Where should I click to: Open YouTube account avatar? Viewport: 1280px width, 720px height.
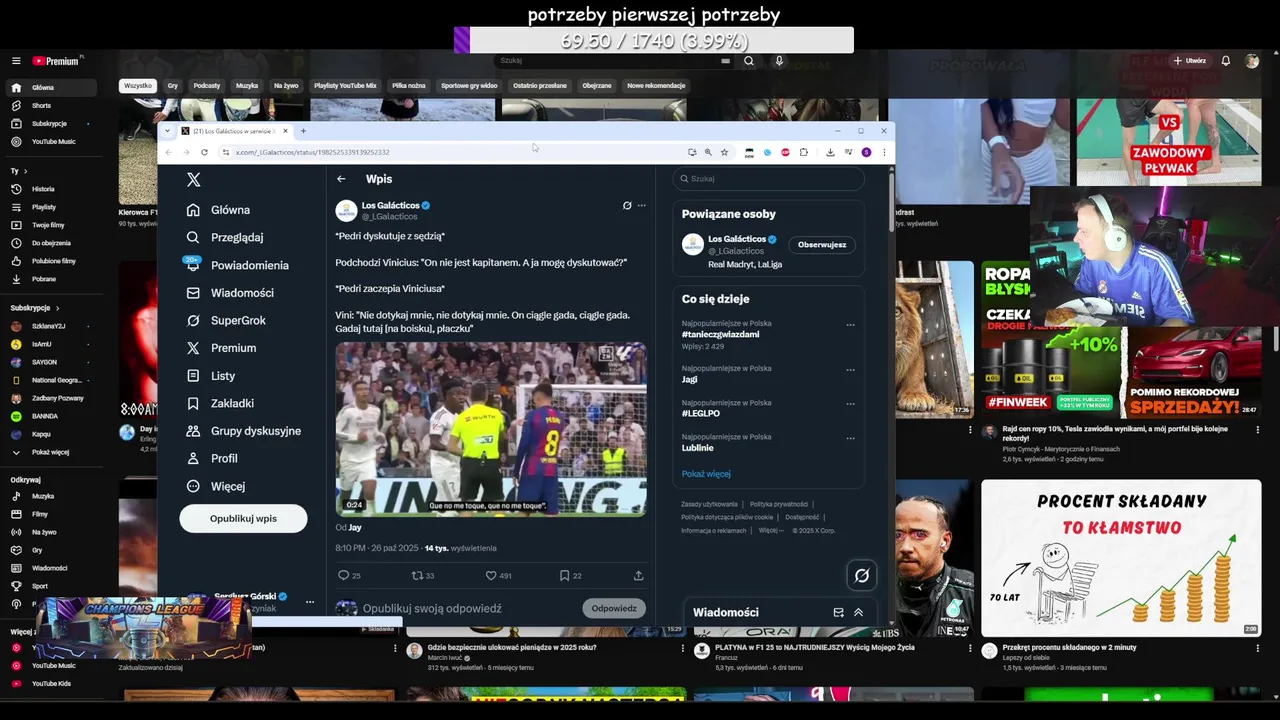(1252, 61)
